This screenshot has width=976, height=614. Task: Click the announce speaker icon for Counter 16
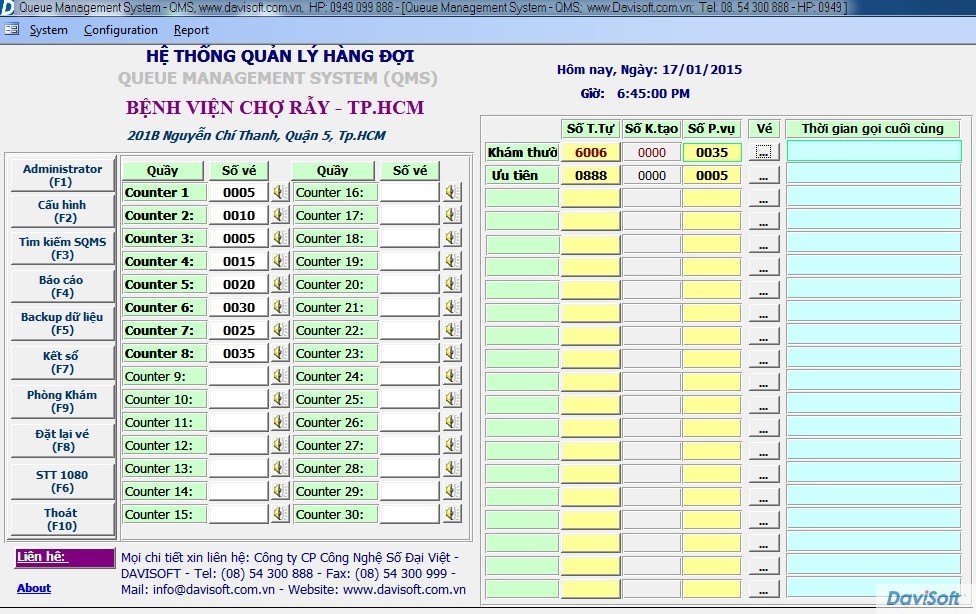point(452,192)
